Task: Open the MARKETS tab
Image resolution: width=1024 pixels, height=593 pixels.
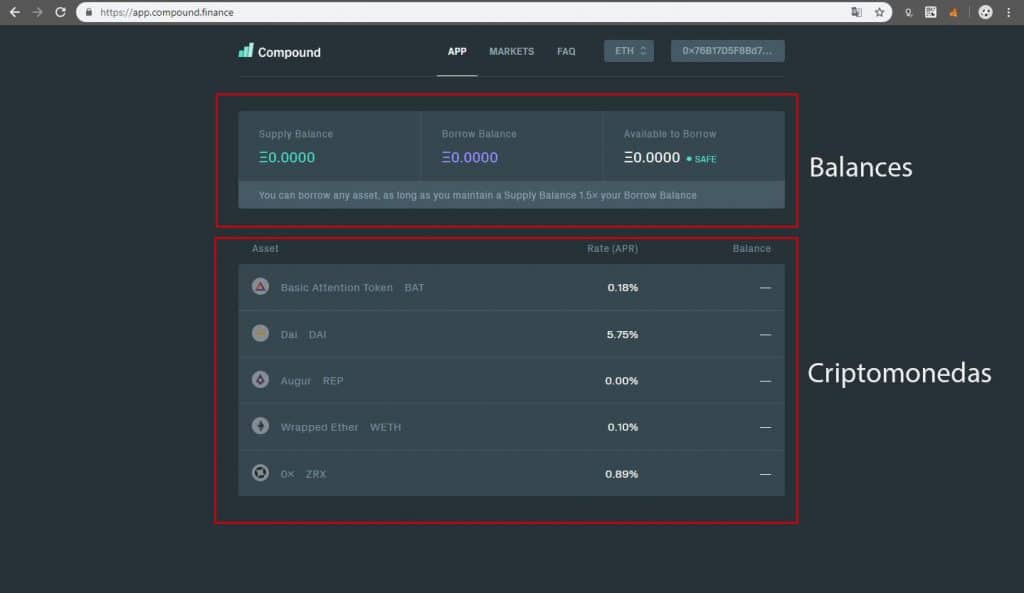Action: pos(511,51)
